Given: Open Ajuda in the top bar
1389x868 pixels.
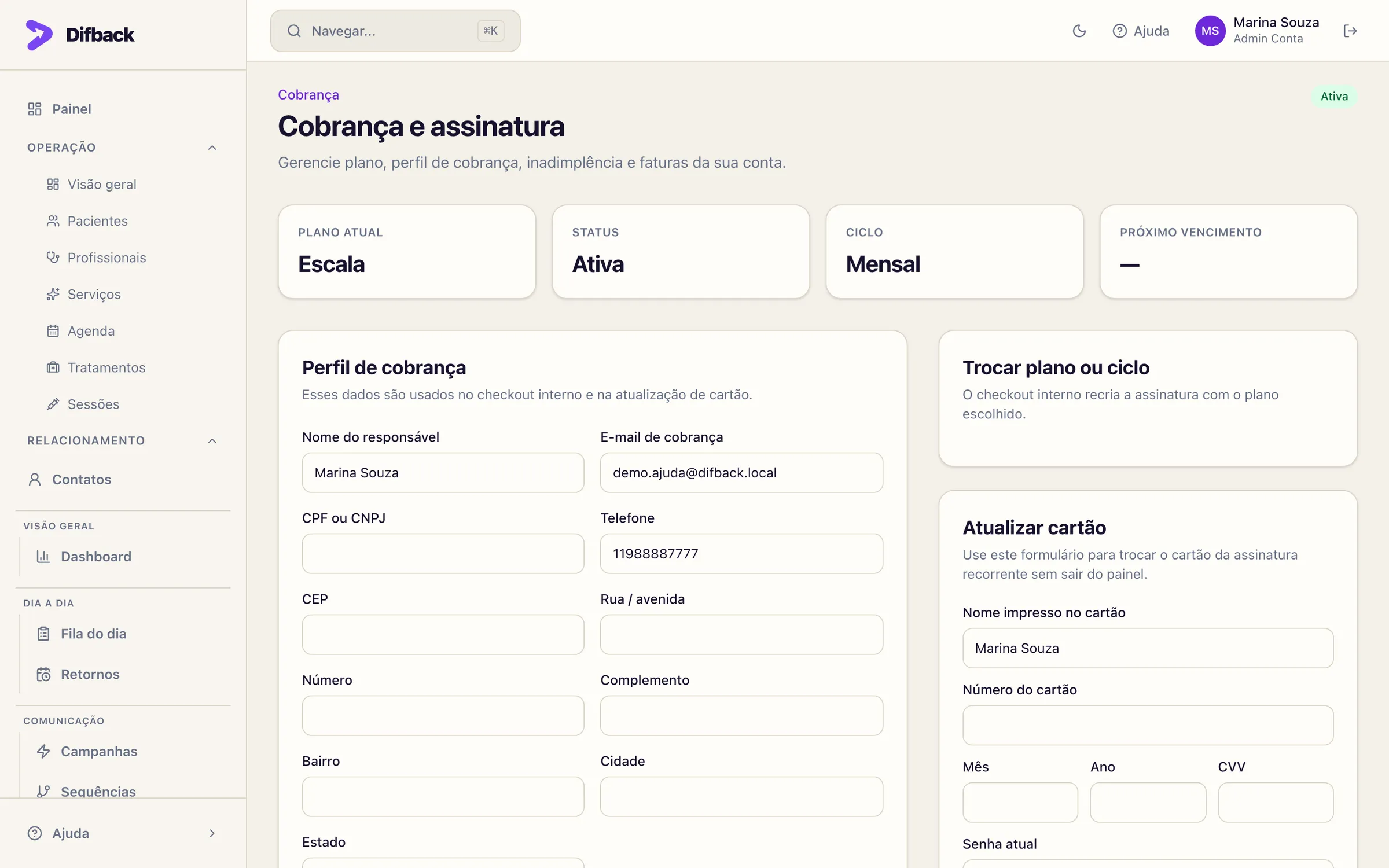Looking at the screenshot, I should point(1141,31).
